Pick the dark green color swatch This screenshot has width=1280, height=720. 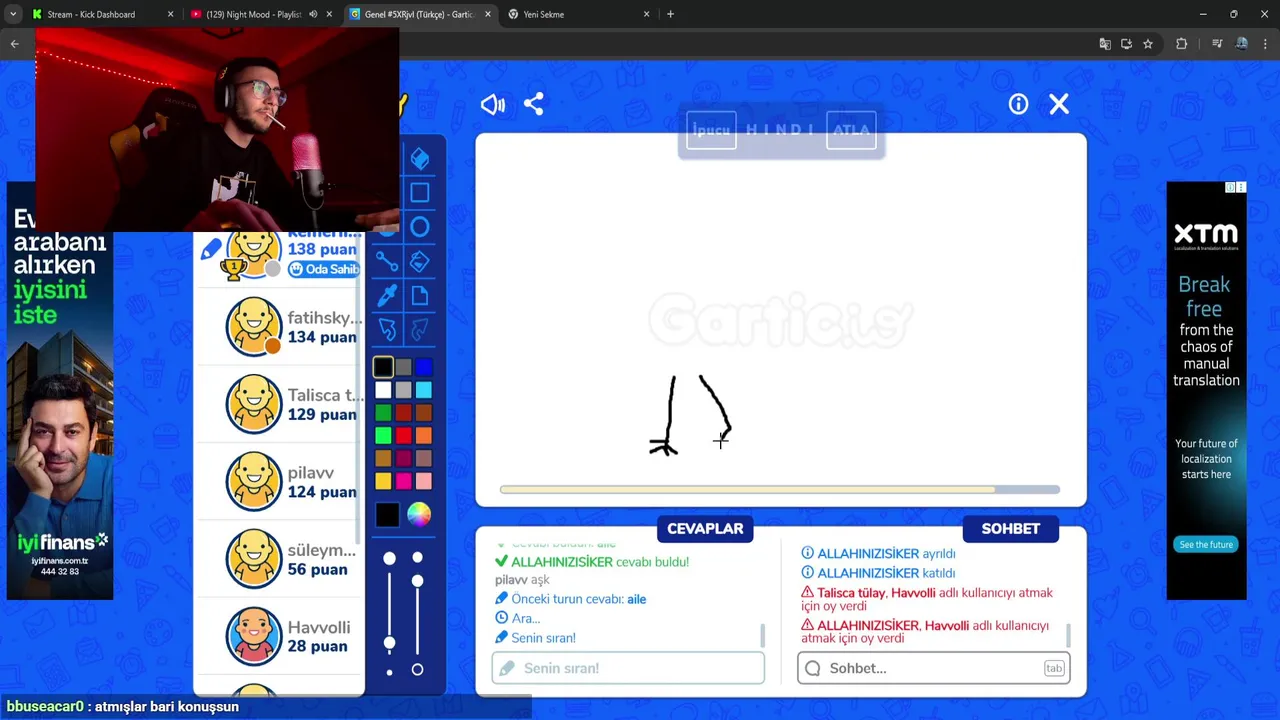point(383,412)
